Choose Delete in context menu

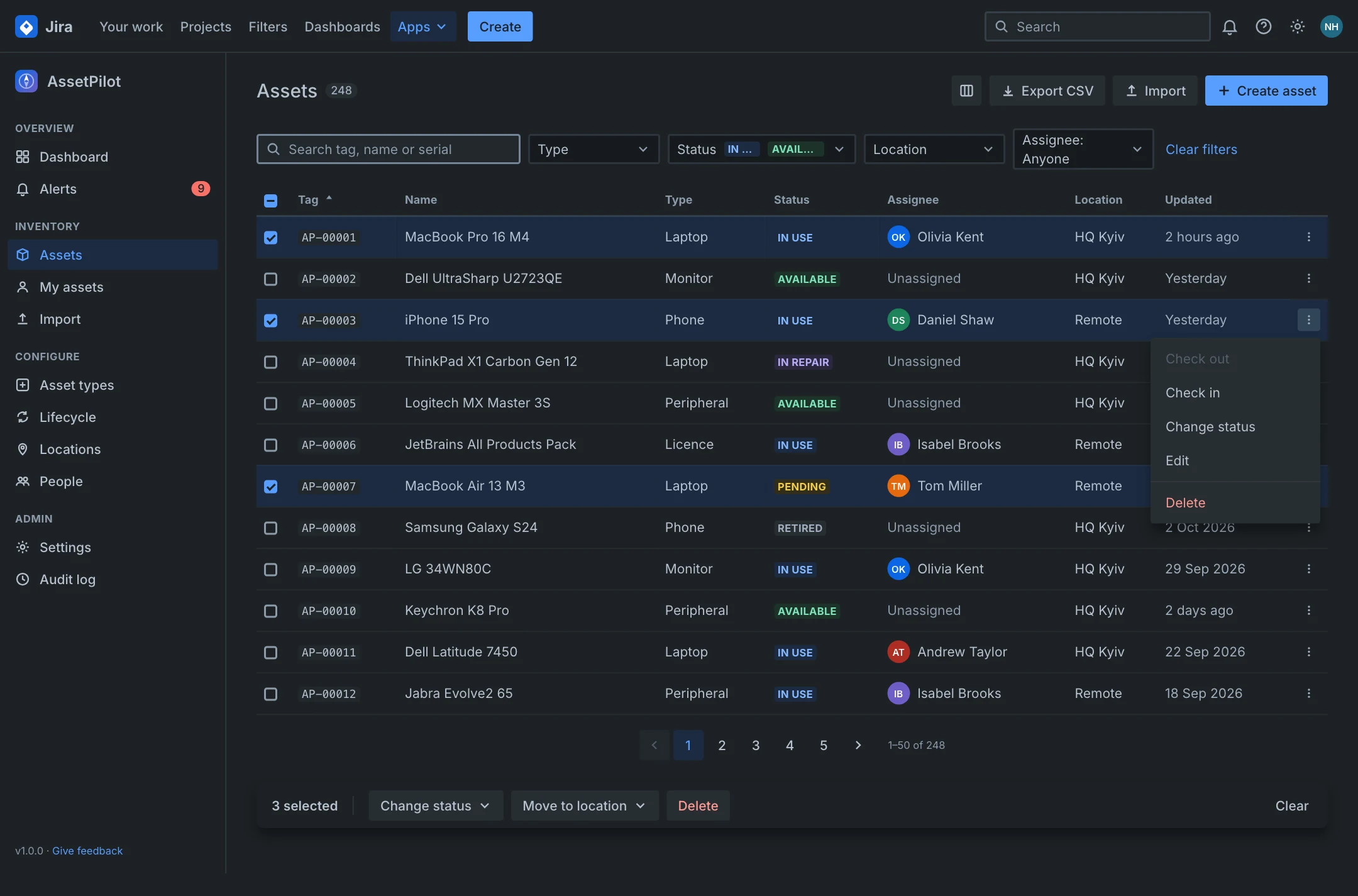tap(1235, 503)
